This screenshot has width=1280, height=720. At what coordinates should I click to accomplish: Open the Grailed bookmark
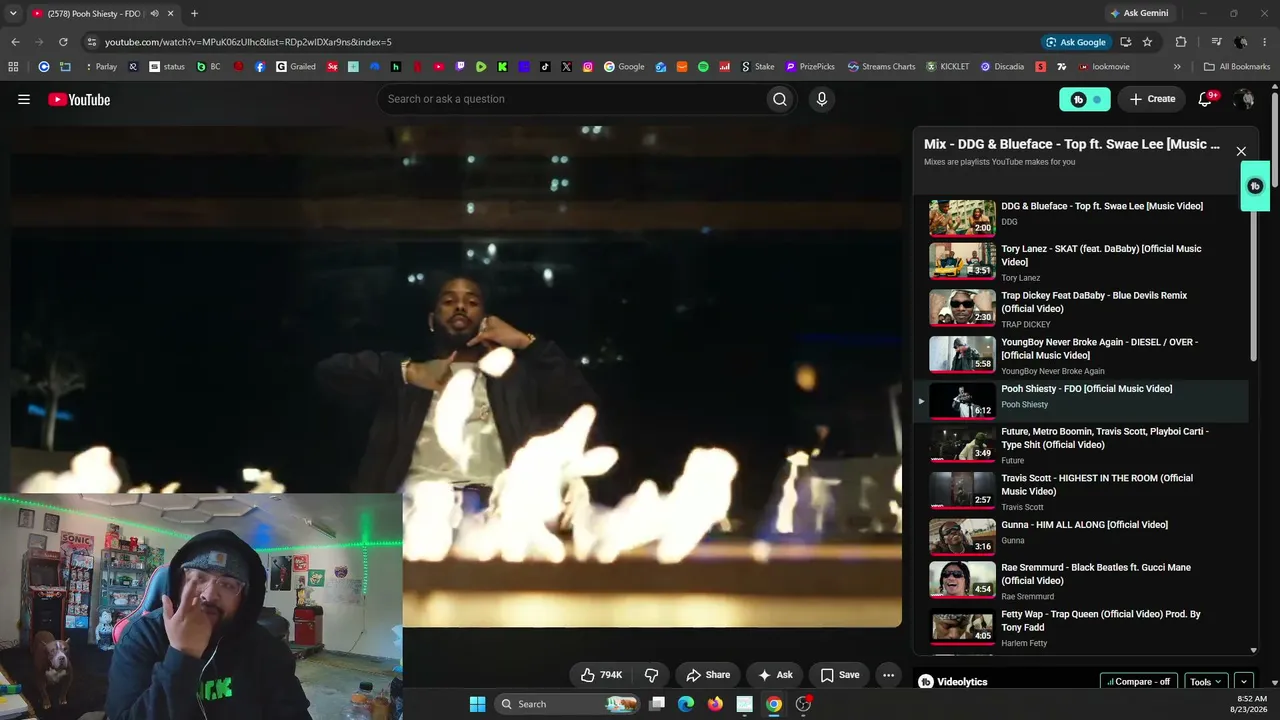pyautogui.click(x=296, y=67)
